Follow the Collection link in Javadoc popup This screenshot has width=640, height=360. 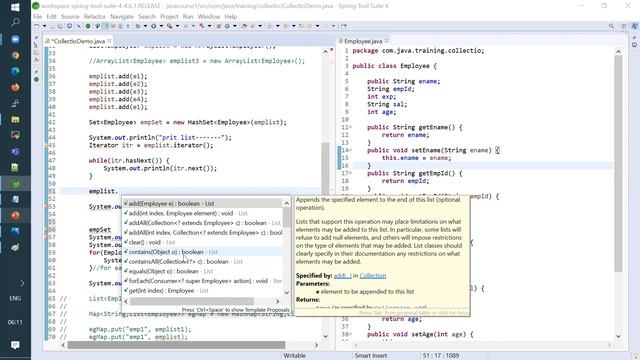pyautogui.click(x=372, y=276)
